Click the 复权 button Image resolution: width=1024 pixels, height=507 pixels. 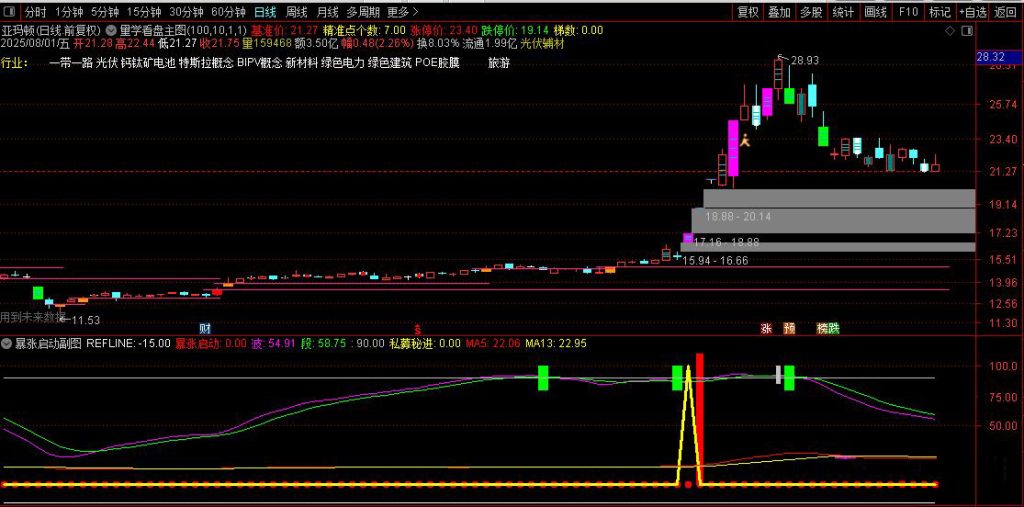click(748, 12)
